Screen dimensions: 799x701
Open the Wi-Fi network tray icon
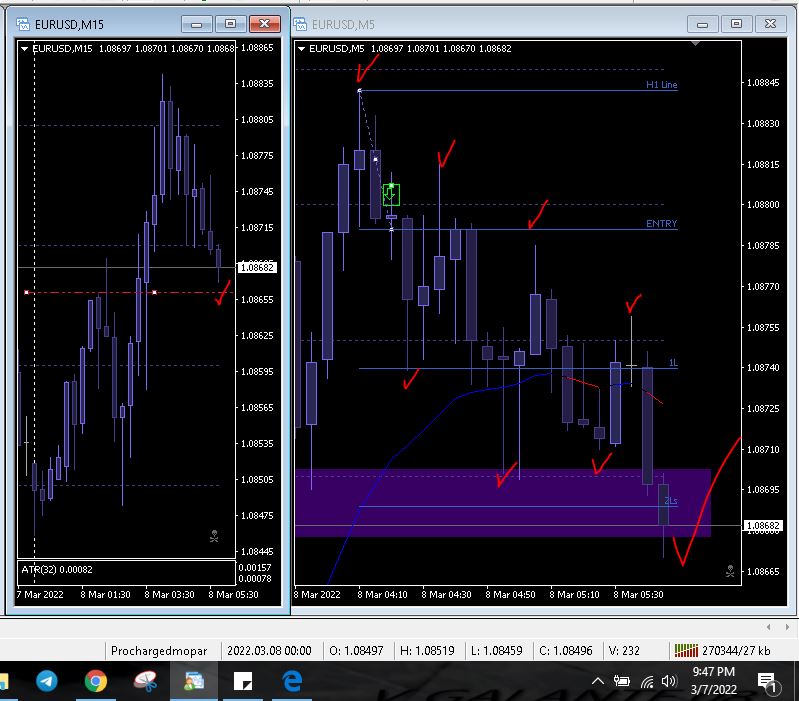(x=647, y=682)
